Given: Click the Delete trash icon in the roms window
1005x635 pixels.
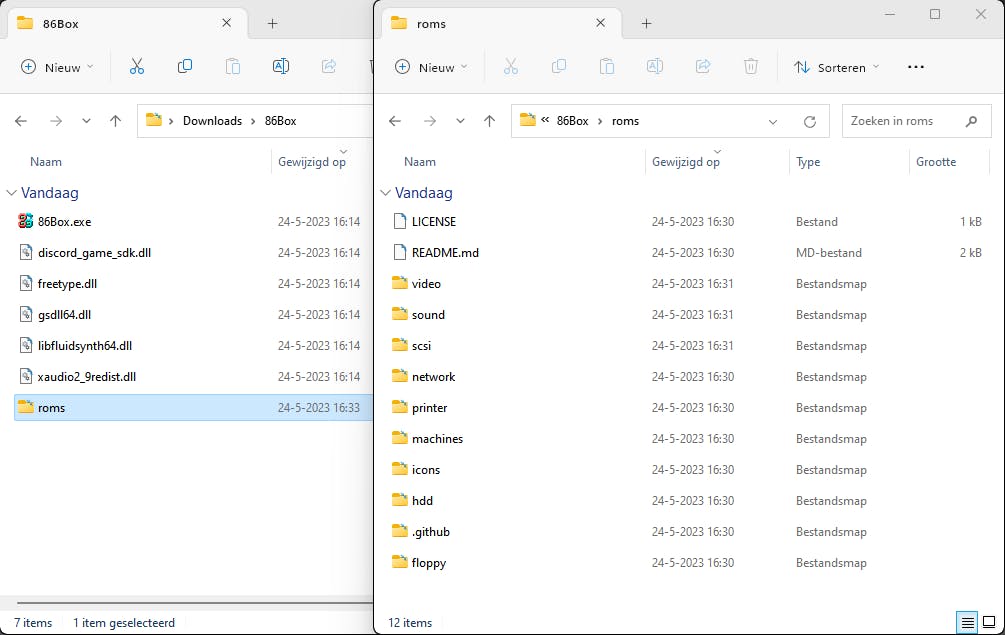Looking at the screenshot, I should click(751, 67).
